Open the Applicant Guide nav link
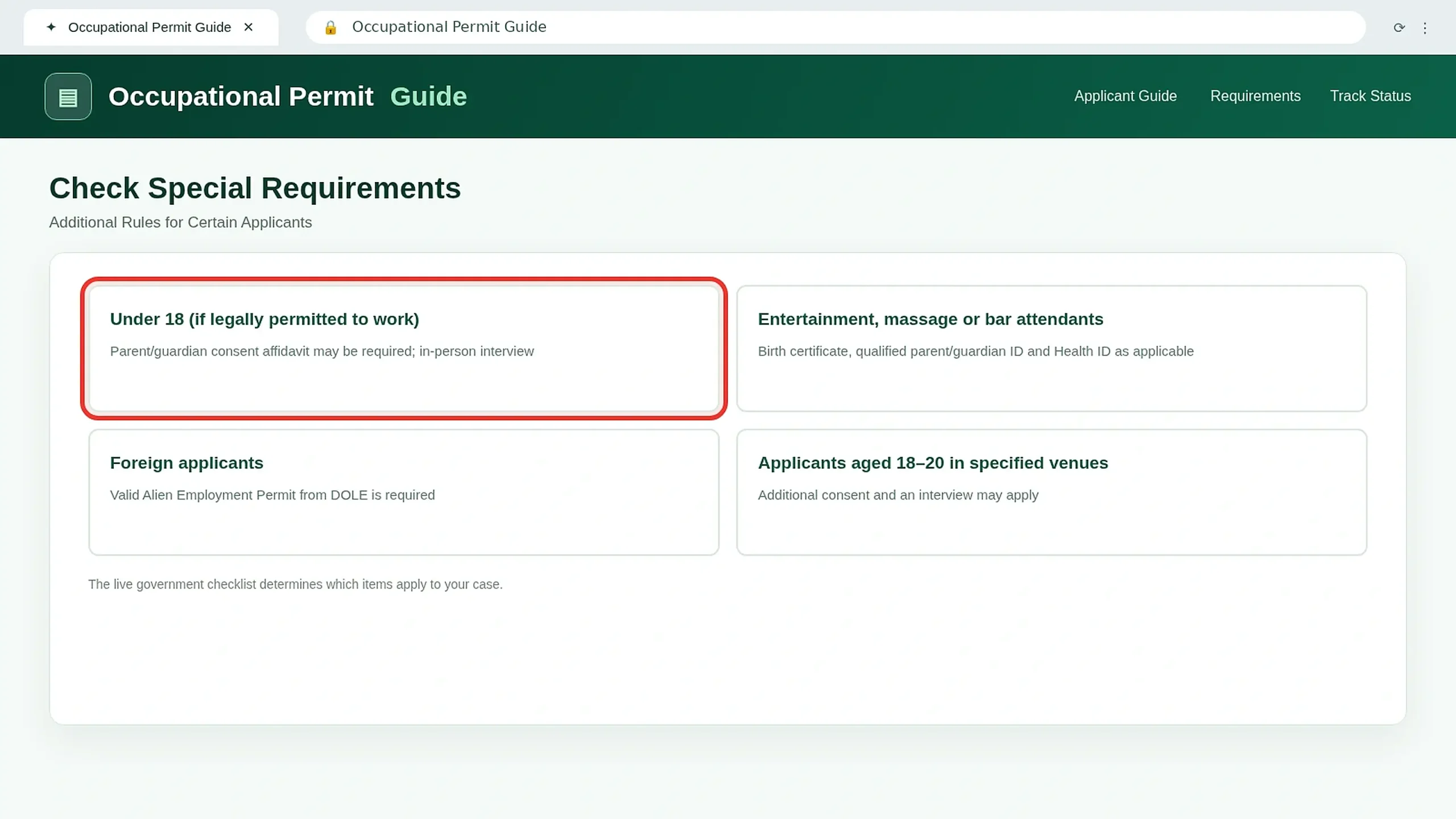The image size is (1456, 819). pos(1126,96)
